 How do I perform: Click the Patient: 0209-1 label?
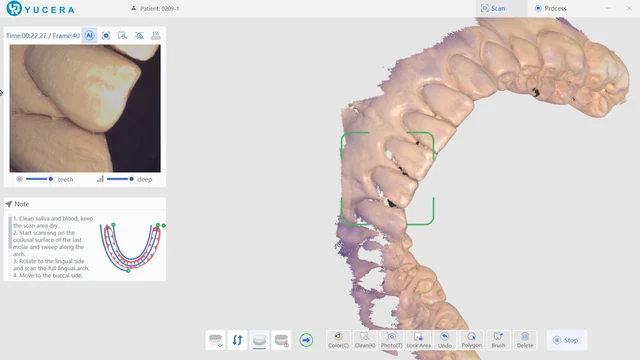[155, 8]
